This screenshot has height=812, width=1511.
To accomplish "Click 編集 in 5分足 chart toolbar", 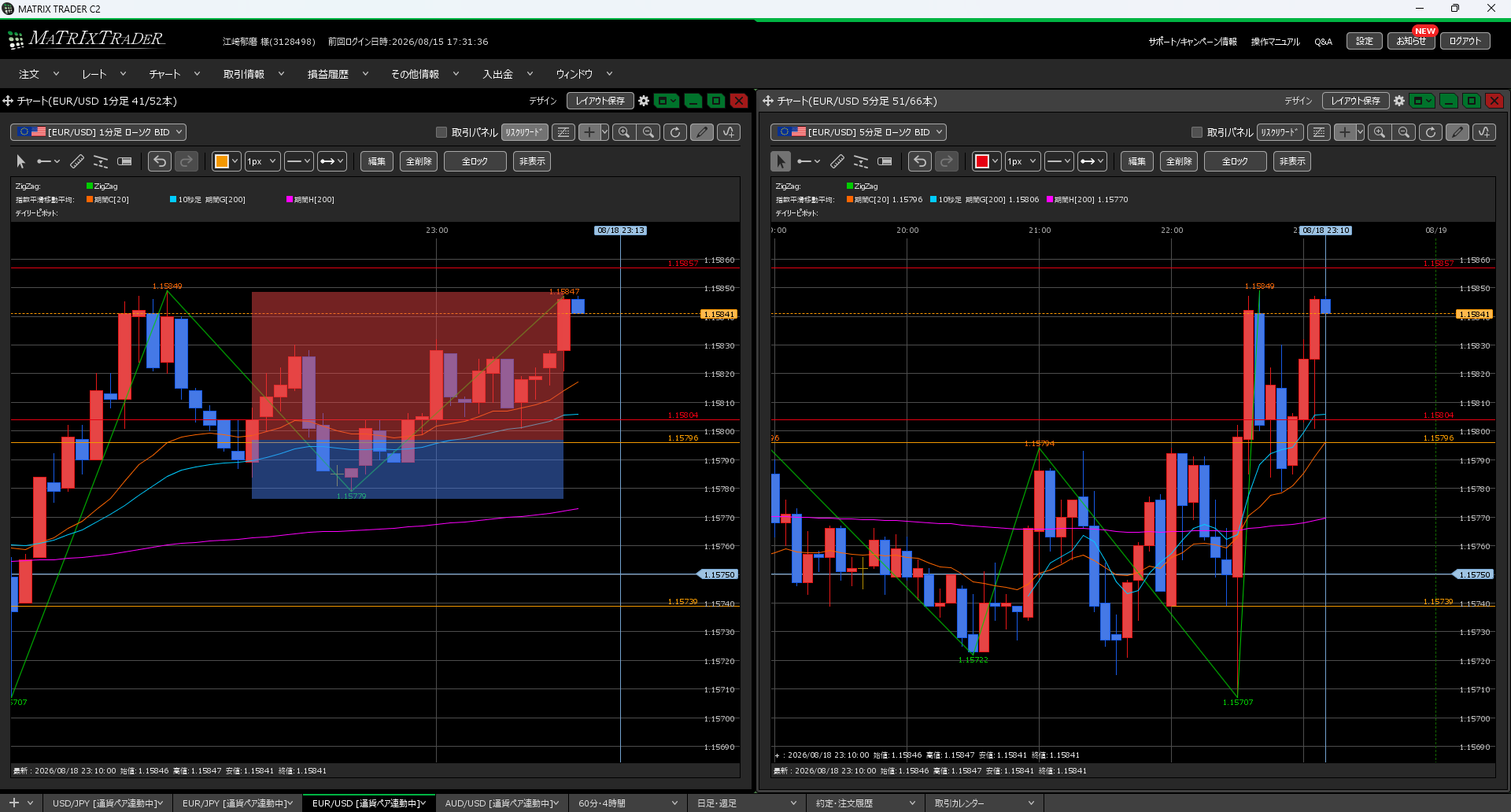I will 1137,161.
